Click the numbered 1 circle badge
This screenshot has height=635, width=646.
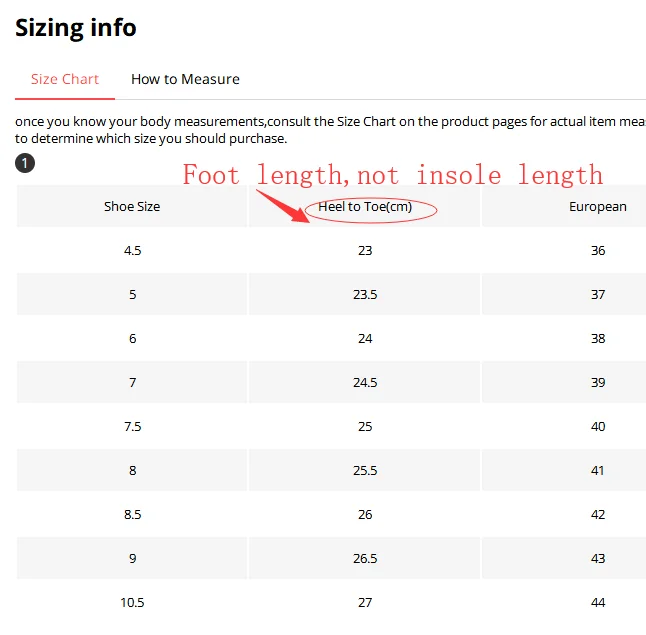pos(25,163)
